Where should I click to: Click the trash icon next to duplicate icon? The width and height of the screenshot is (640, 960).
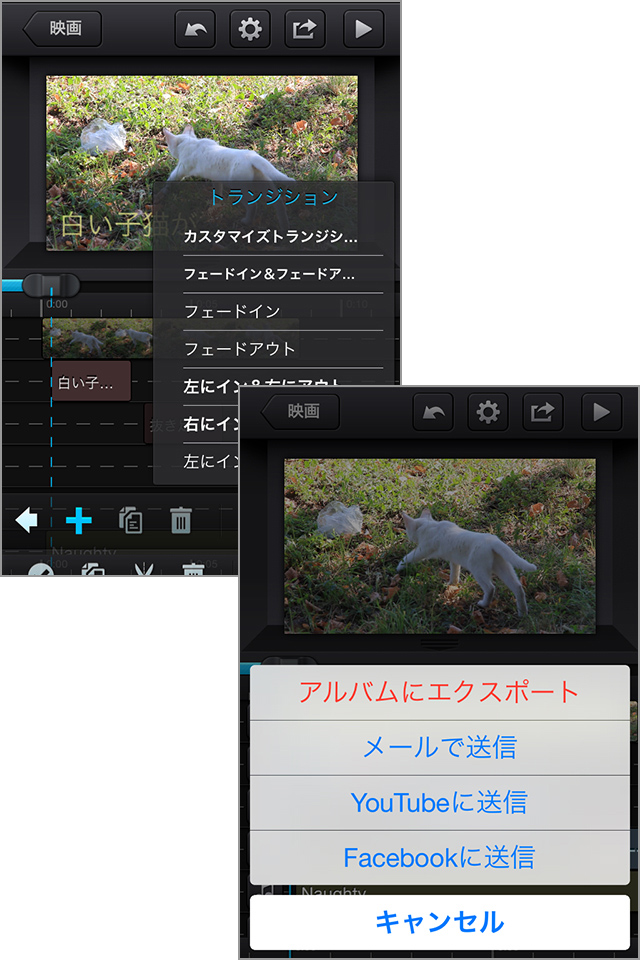(181, 520)
